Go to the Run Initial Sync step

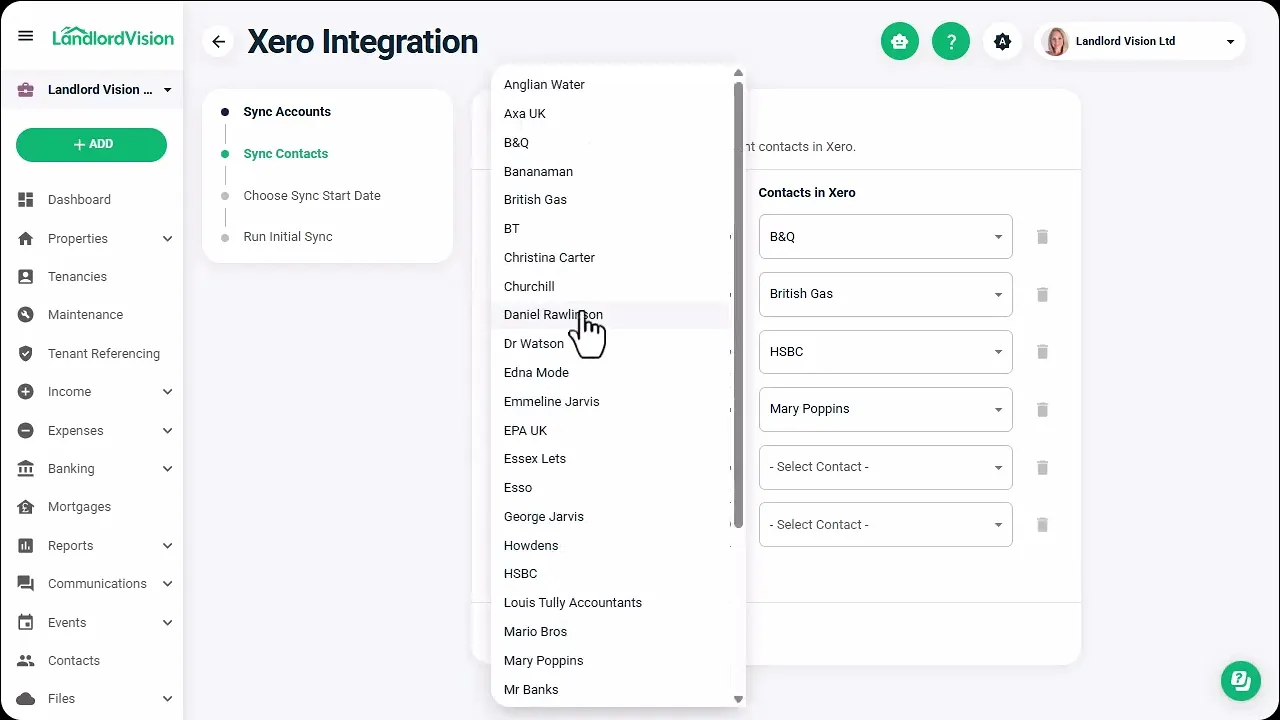coord(288,237)
